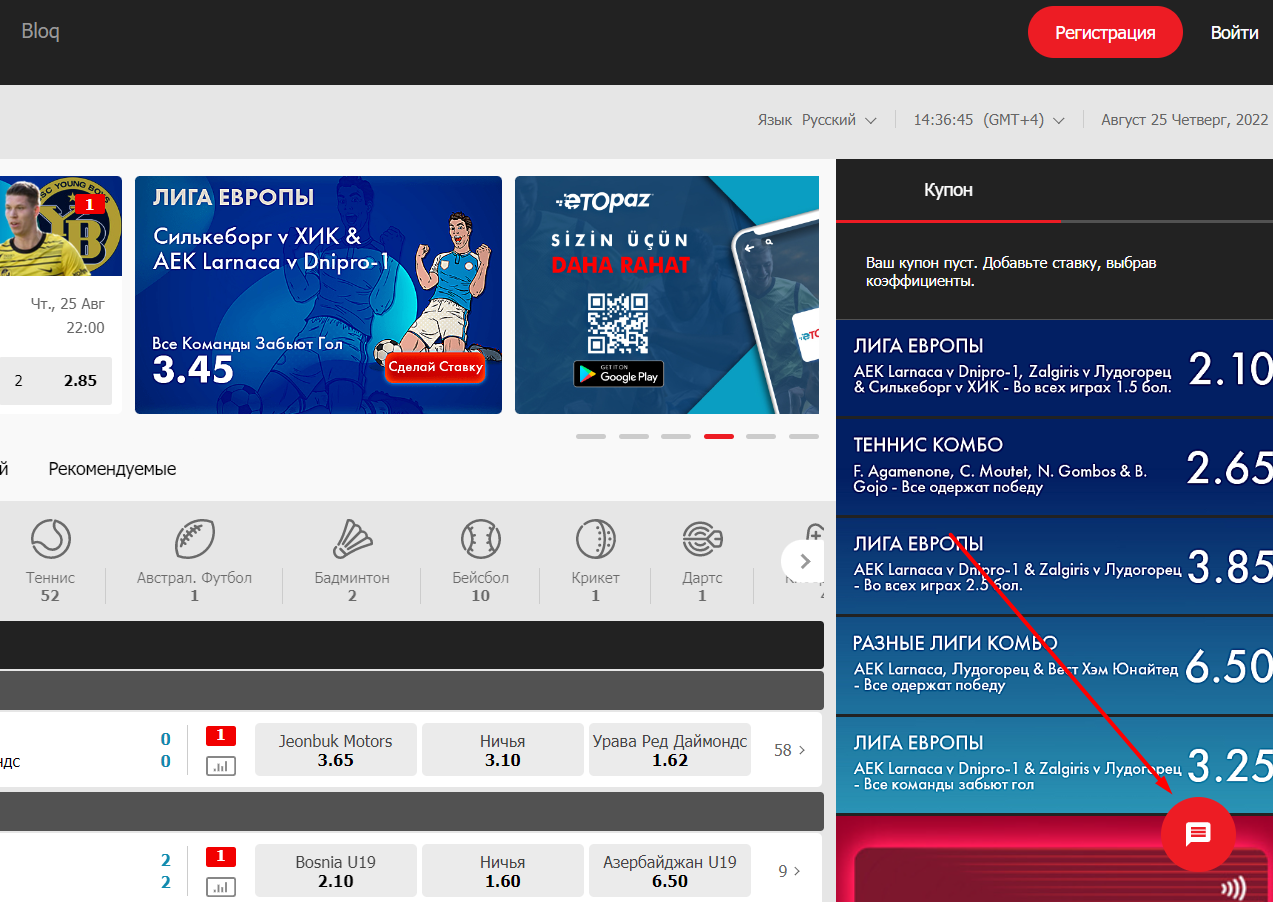This screenshot has width=1273, height=902.
Task: Click the QR code on the eTopaz banner
Action: 618,323
